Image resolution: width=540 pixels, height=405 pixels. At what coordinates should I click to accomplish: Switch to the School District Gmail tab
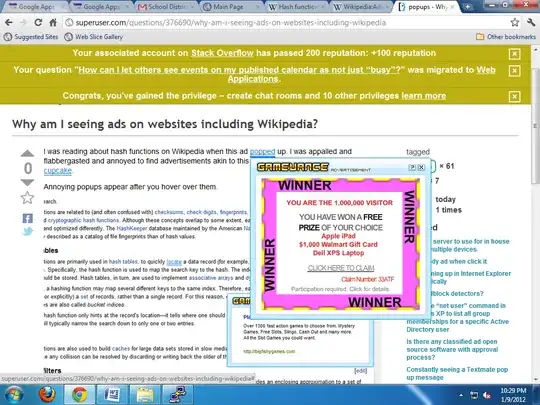pos(166,7)
